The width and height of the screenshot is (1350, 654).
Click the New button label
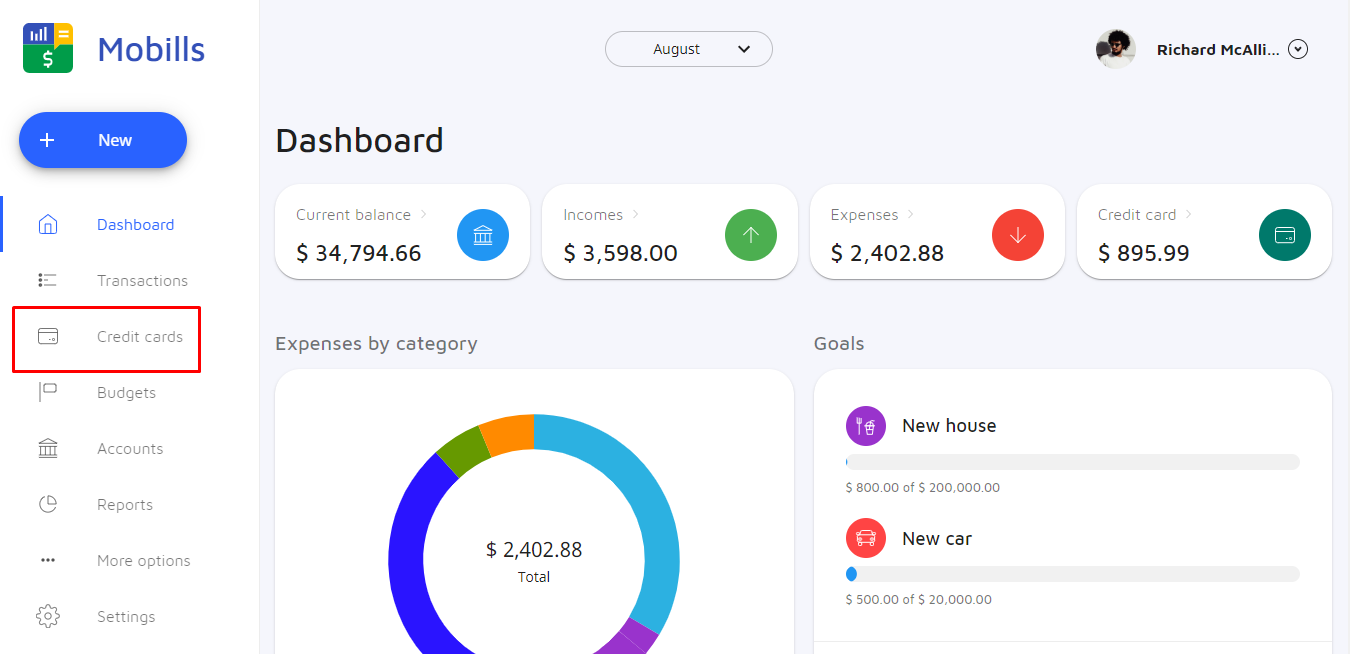[115, 140]
